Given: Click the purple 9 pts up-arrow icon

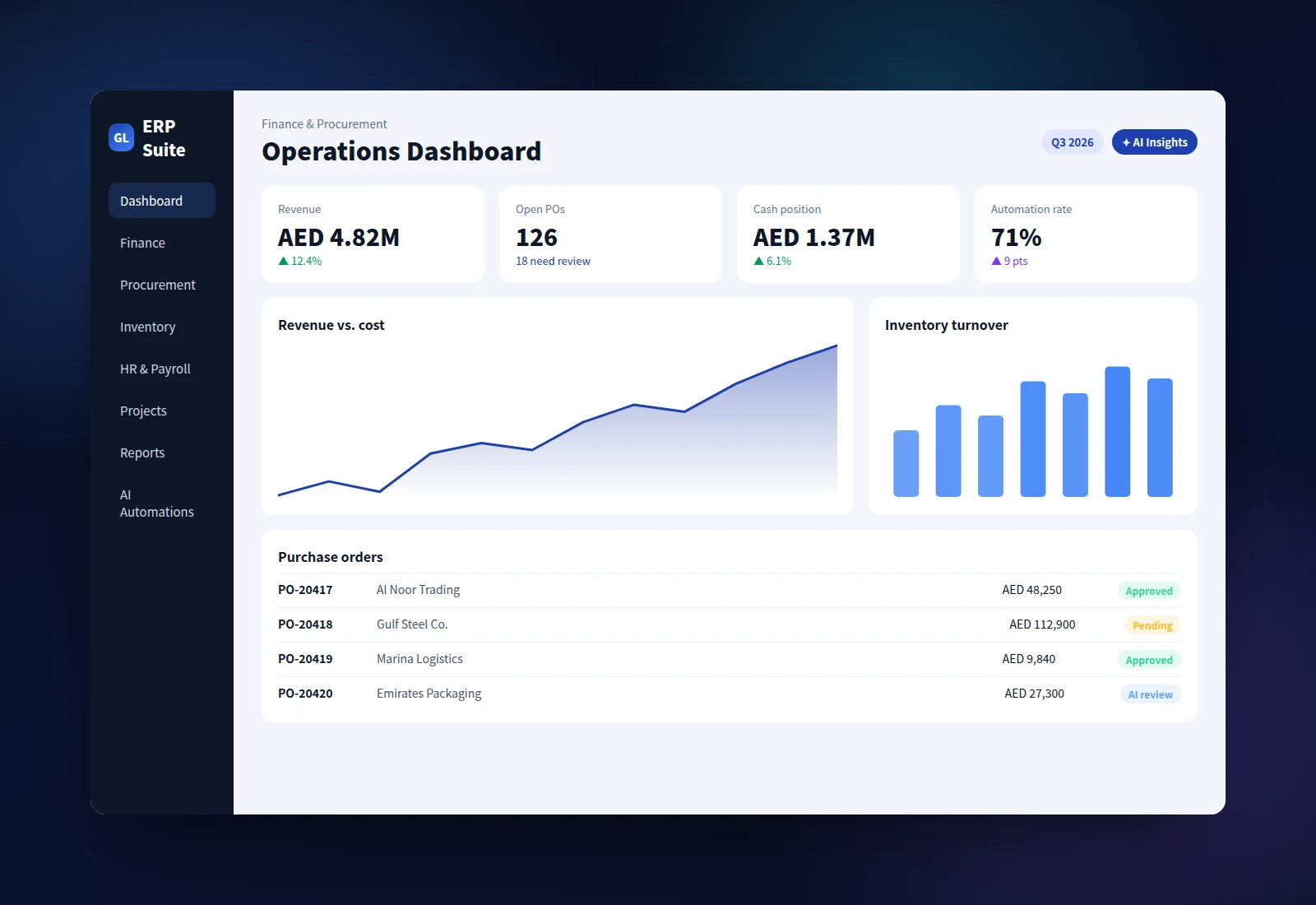Looking at the screenshot, I should pyautogui.click(x=996, y=261).
